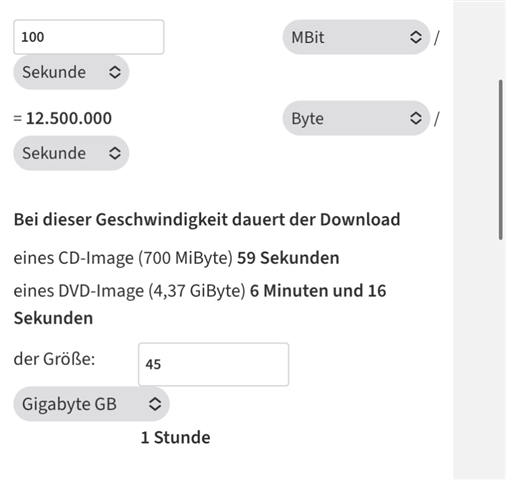Click the DVD-Image 6 Minuten result line

coord(200,304)
